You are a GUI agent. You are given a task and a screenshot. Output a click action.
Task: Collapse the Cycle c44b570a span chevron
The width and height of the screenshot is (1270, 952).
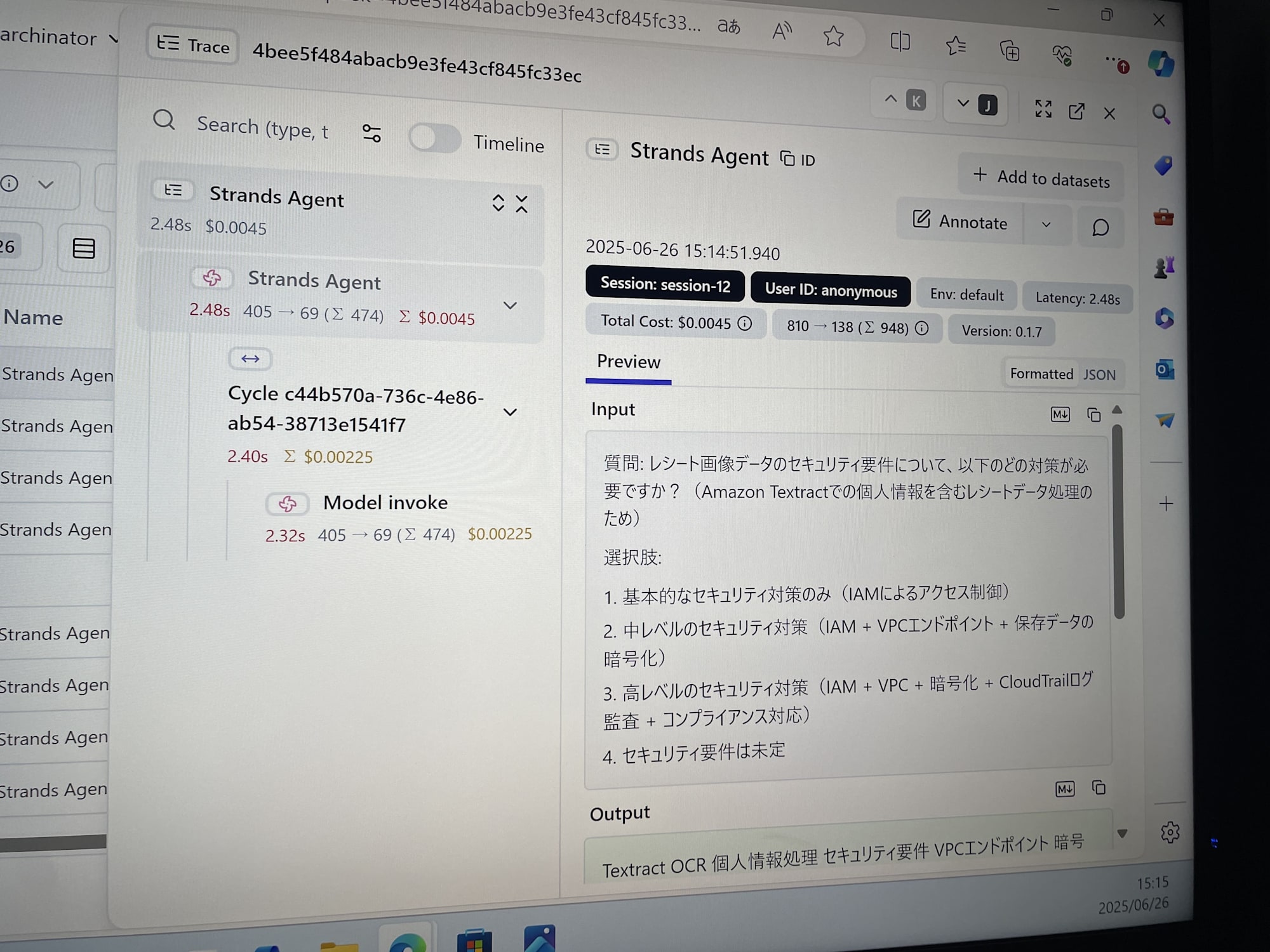pos(510,412)
